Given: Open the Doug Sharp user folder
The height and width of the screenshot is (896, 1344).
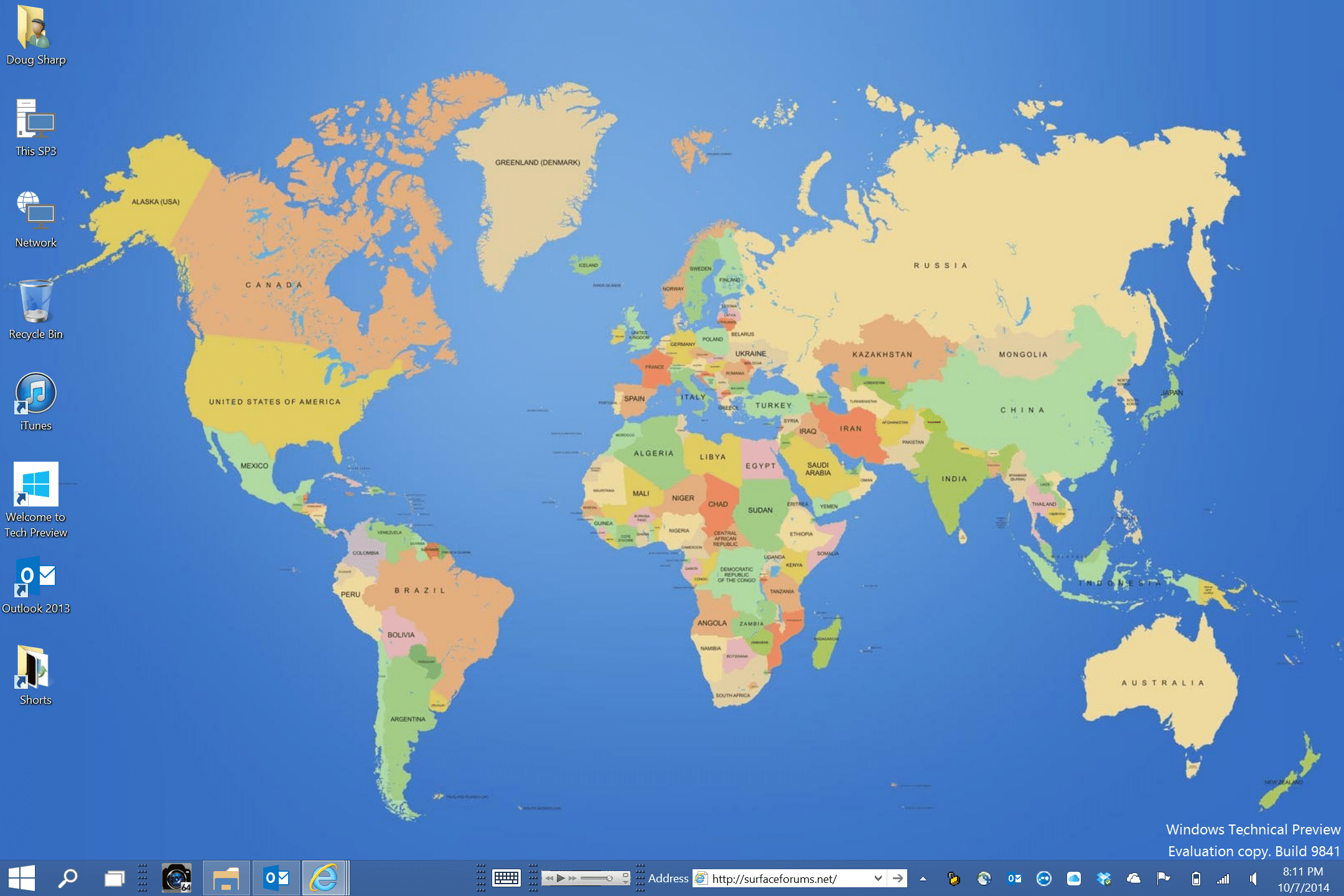Looking at the screenshot, I should click(35, 36).
